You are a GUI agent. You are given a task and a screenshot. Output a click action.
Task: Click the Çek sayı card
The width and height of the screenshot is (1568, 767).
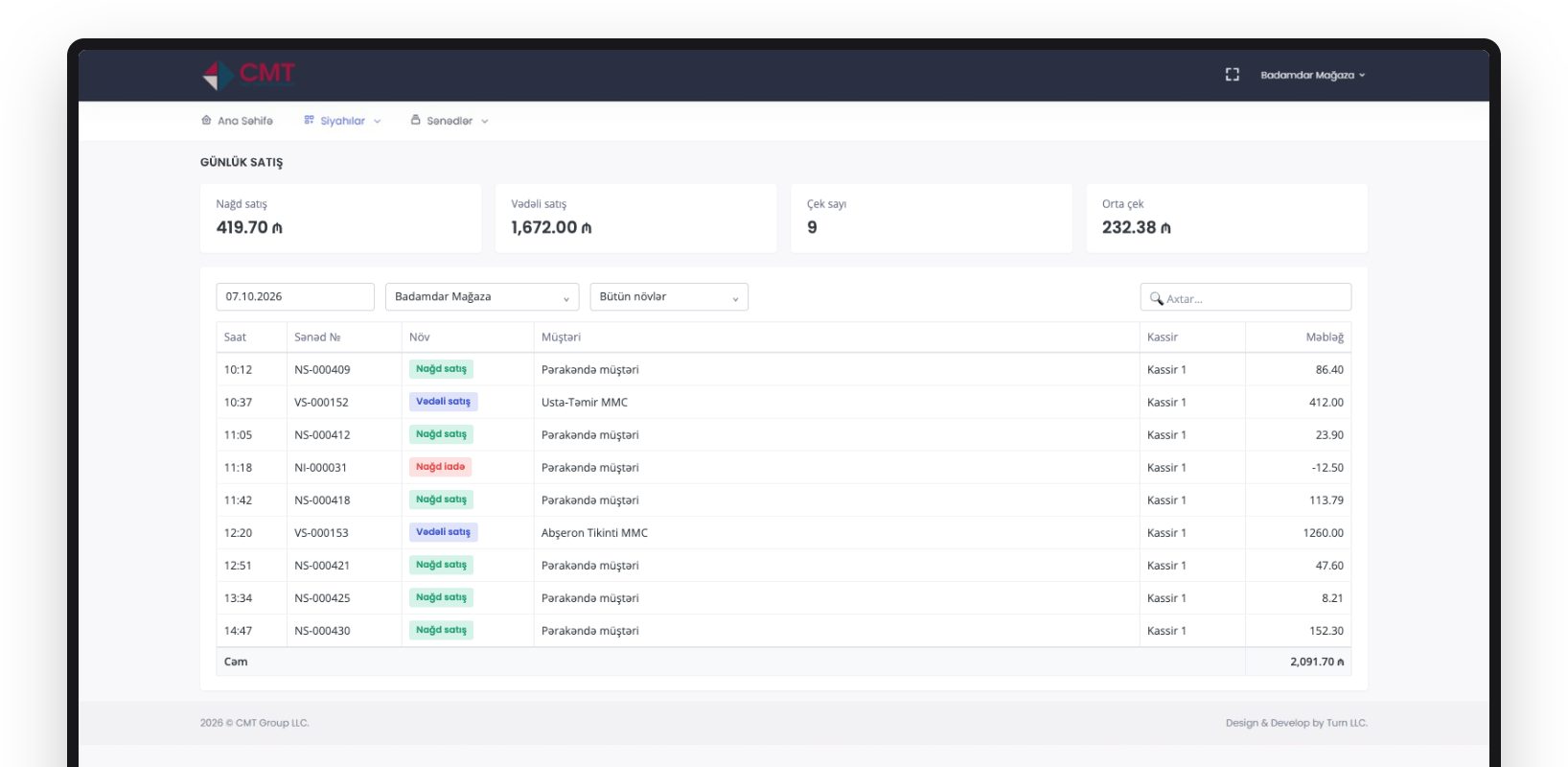coord(931,219)
